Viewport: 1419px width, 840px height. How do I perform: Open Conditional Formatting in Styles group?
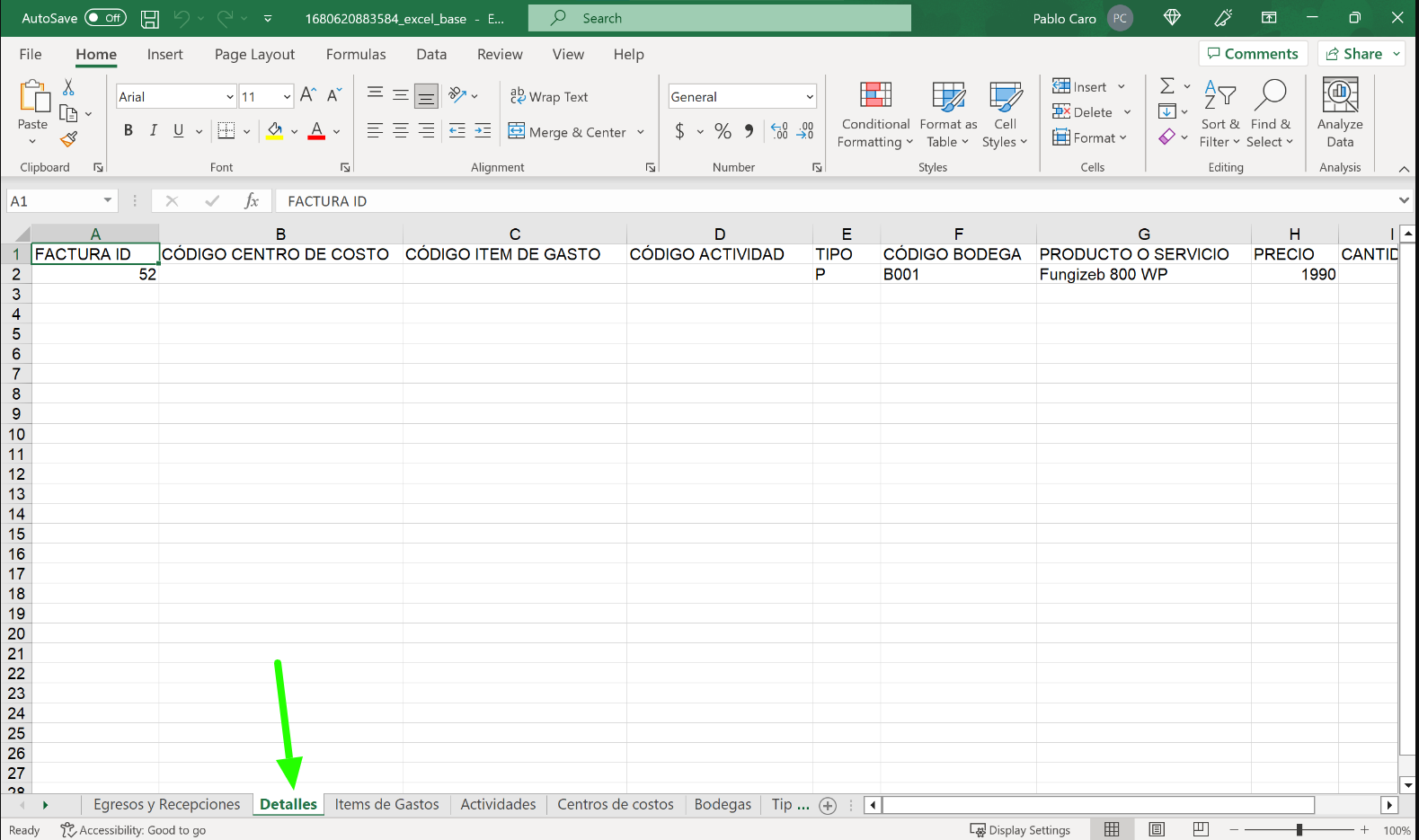coord(874,114)
